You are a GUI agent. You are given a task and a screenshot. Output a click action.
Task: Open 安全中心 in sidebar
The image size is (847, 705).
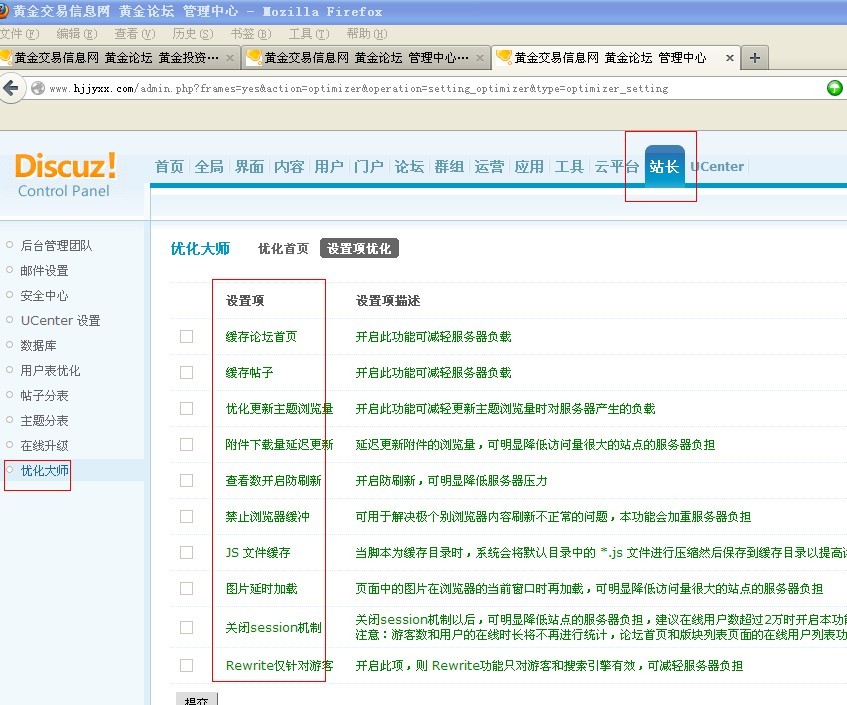44,296
